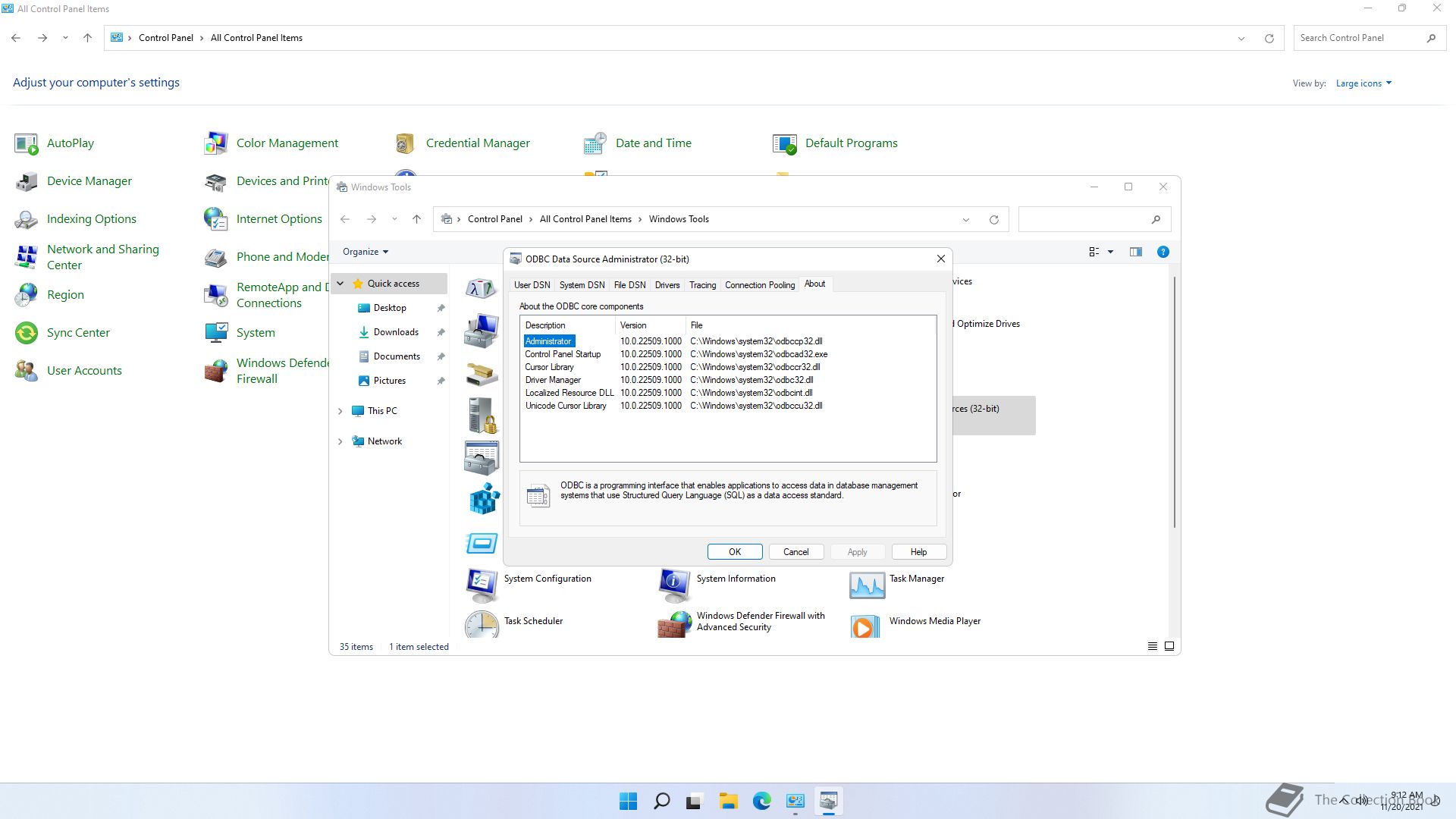Select Cursor Library row
The width and height of the screenshot is (1456, 819).
(x=730, y=367)
